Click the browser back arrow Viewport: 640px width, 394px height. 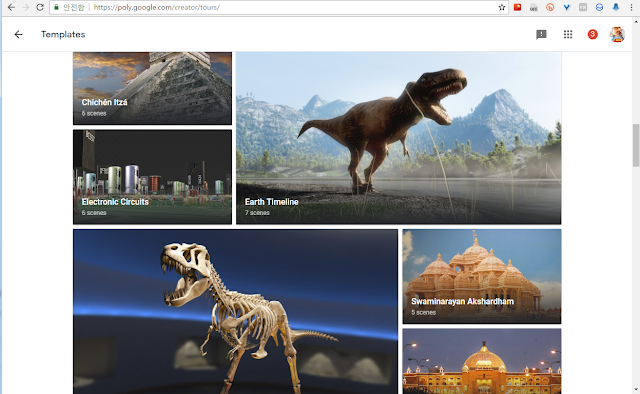click(x=11, y=7)
